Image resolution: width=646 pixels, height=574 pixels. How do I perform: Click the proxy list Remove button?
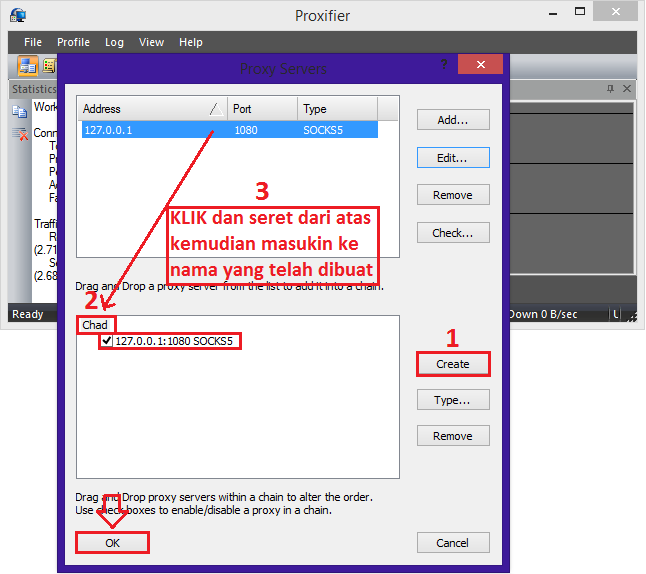453,195
